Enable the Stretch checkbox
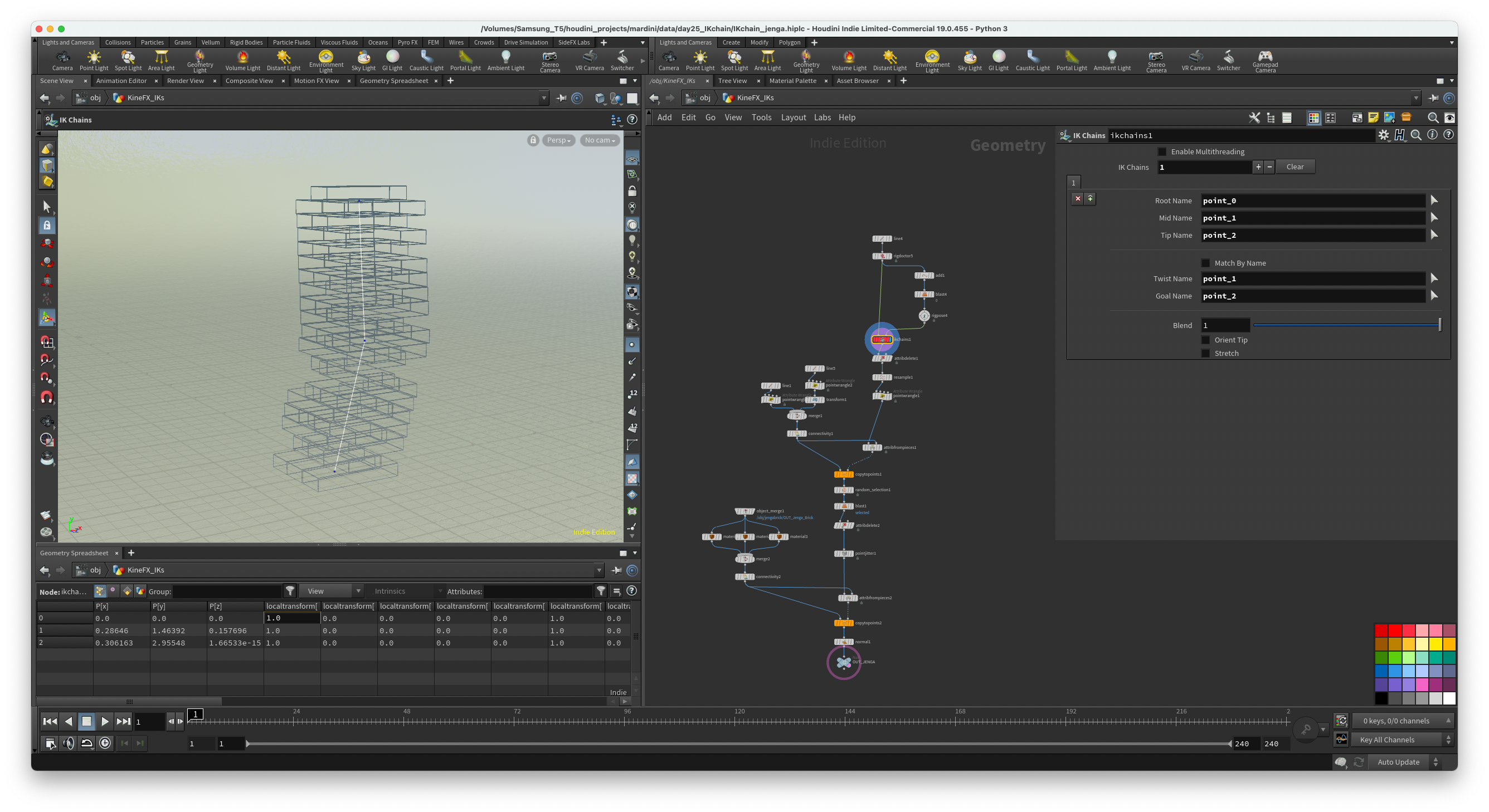The height and width of the screenshot is (812, 1489). coord(1205,354)
